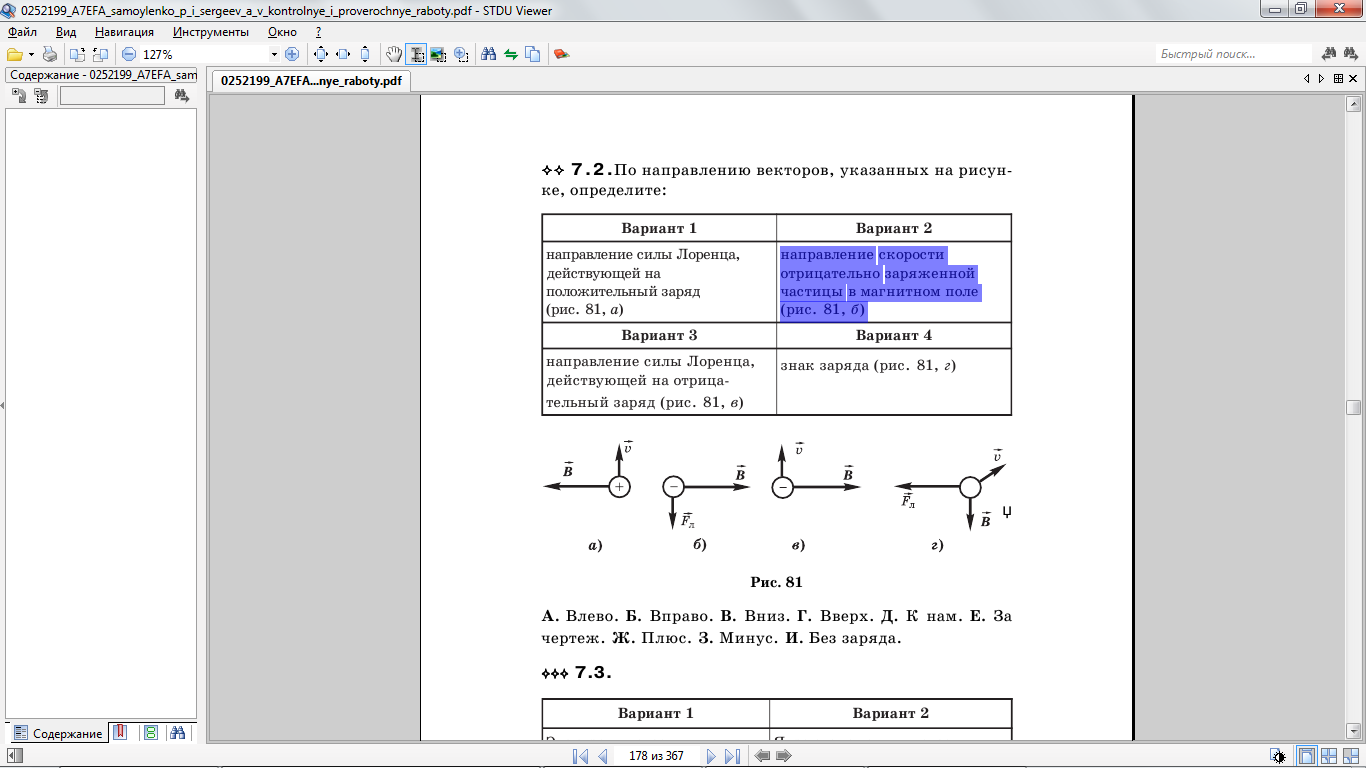Click the green arrows sync icon
Viewport: 1366px width, 768px height.
tap(511, 54)
